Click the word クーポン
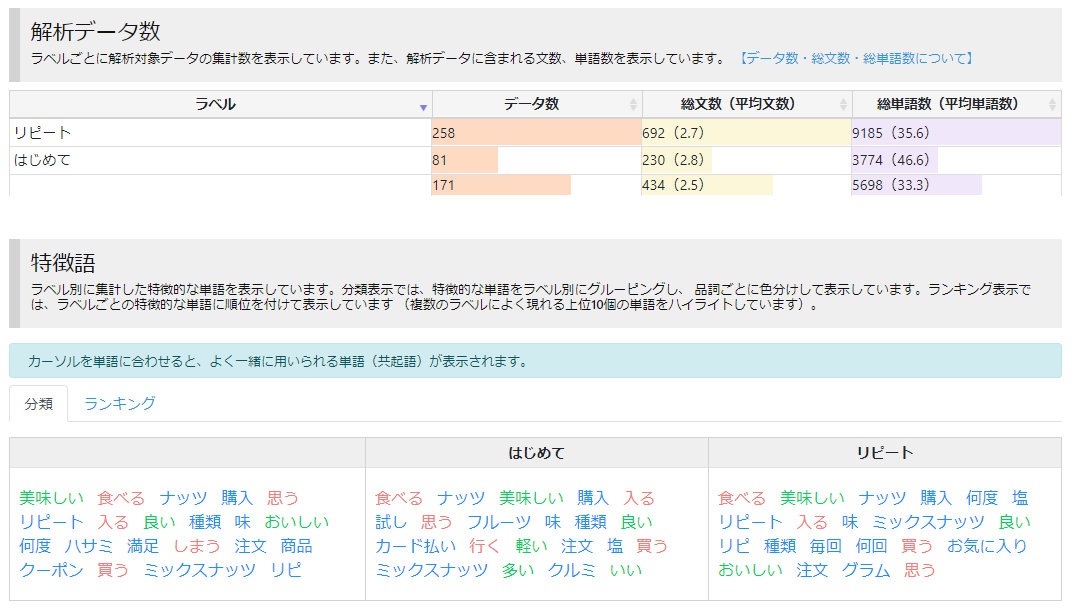1073x614 pixels. click(x=51, y=570)
